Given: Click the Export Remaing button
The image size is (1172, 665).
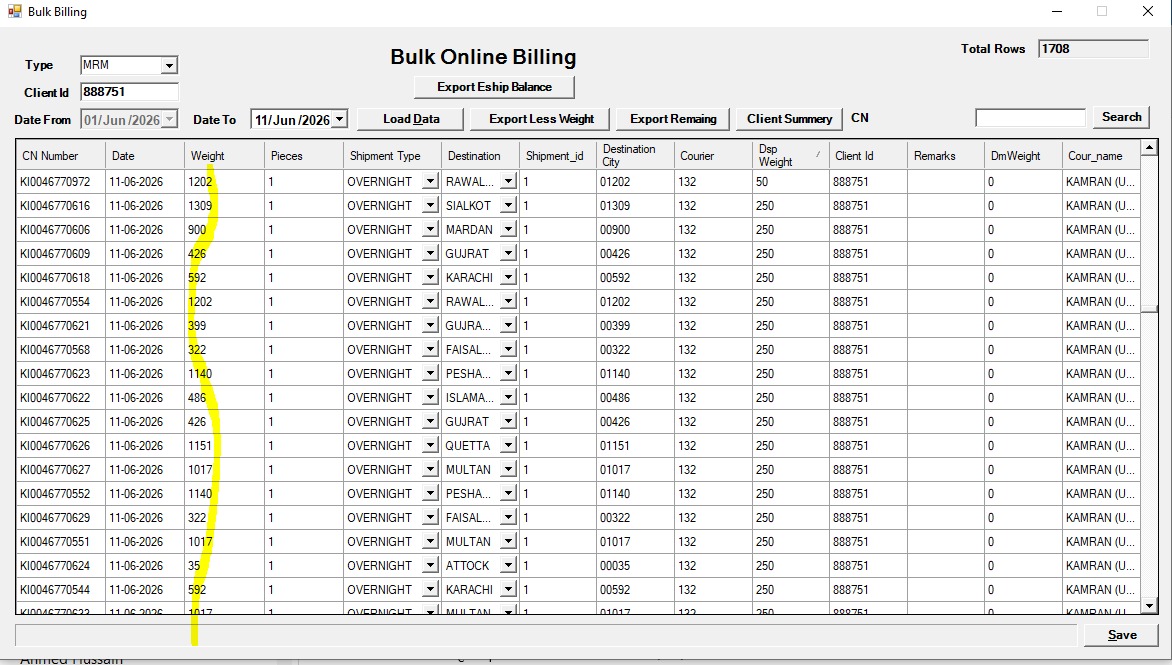Looking at the screenshot, I should [x=673, y=119].
